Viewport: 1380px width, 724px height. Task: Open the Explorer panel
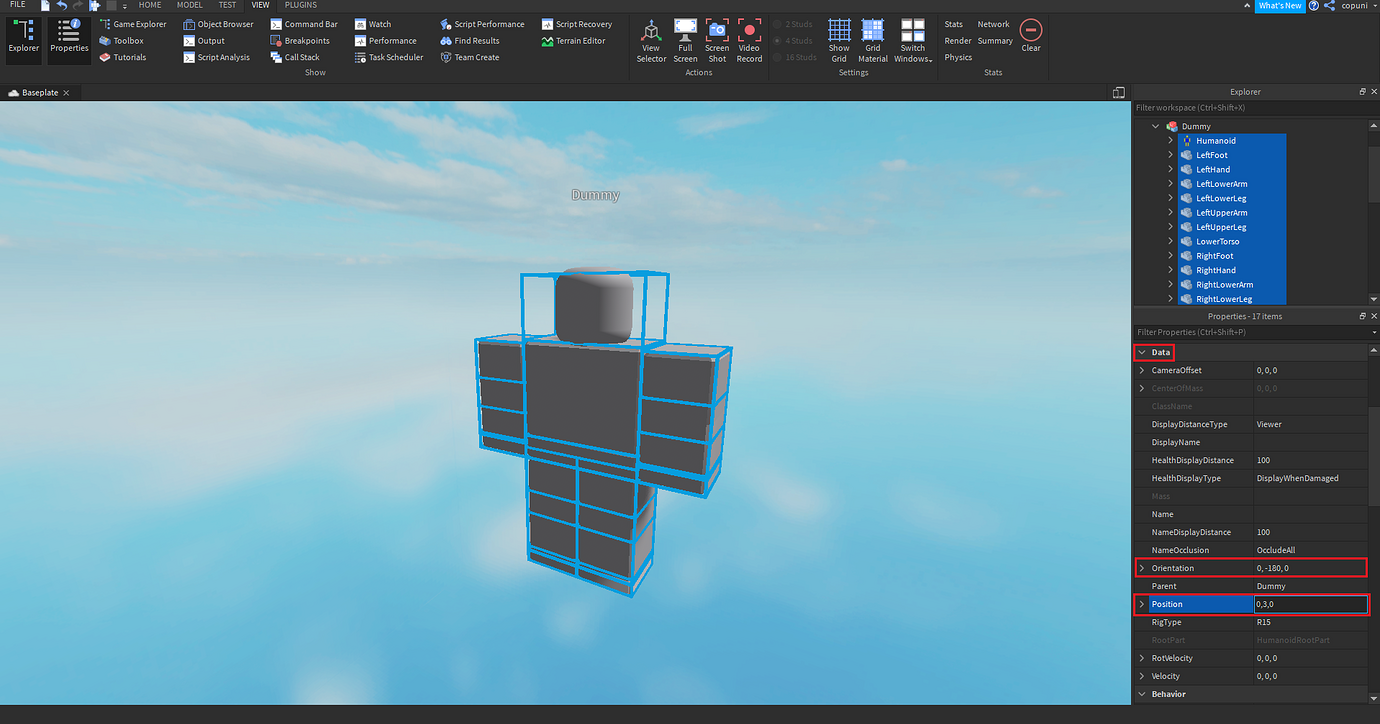point(23,40)
